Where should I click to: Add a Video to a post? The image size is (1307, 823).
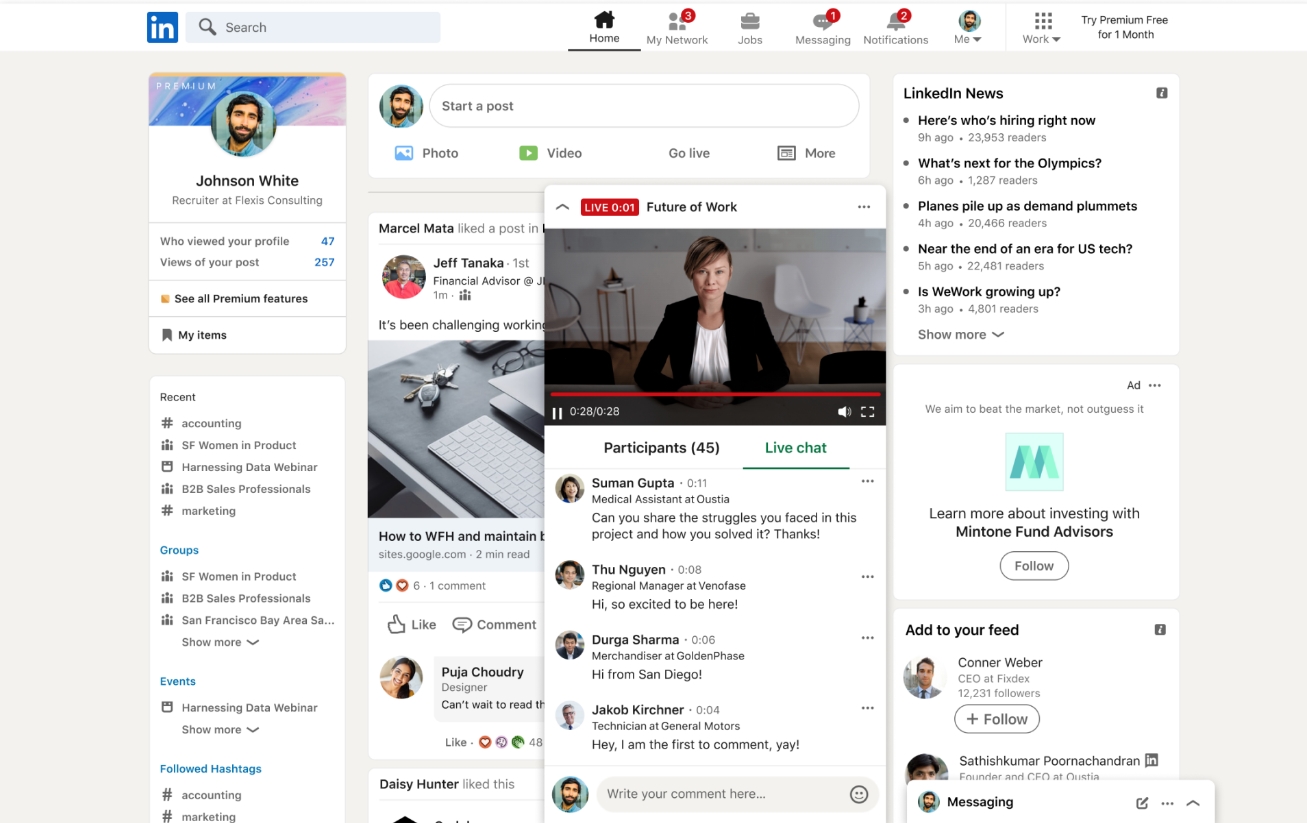(x=550, y=153)
